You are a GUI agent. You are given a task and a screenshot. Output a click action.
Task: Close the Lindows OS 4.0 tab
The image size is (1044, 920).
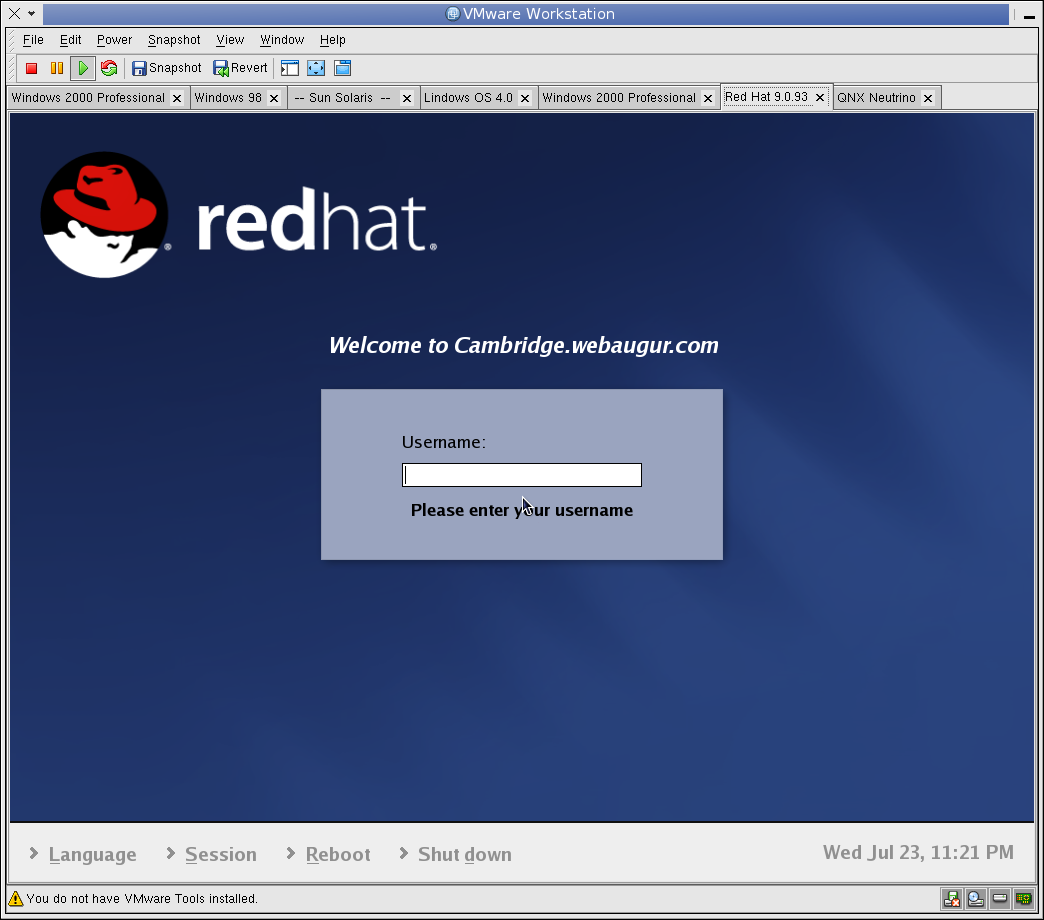[x=525, y=99]
